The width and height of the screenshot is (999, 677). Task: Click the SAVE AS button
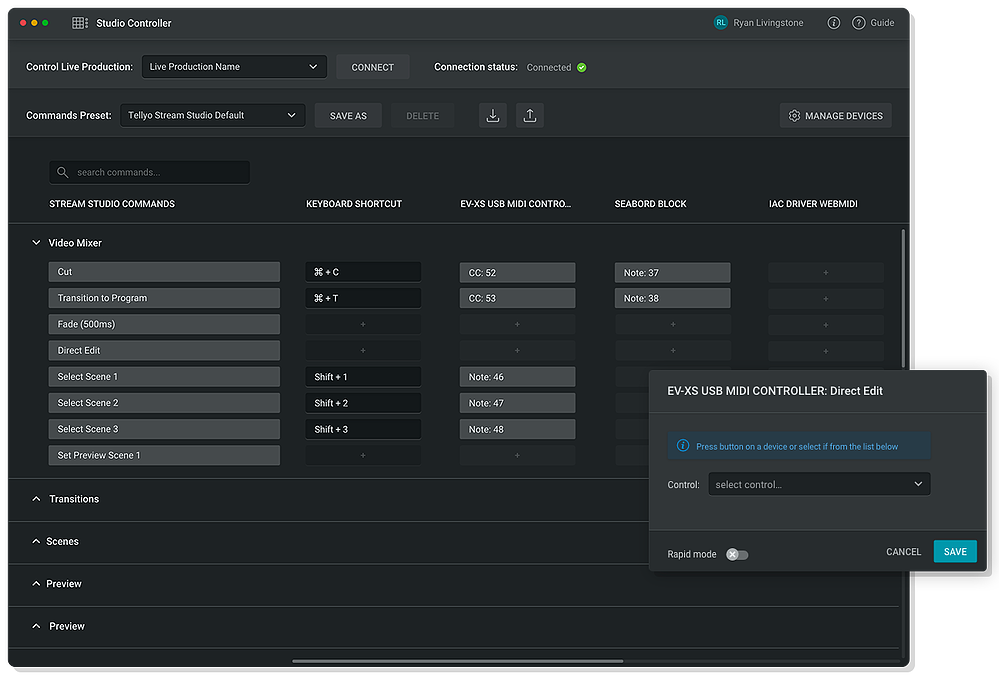[x=348, y=115]
